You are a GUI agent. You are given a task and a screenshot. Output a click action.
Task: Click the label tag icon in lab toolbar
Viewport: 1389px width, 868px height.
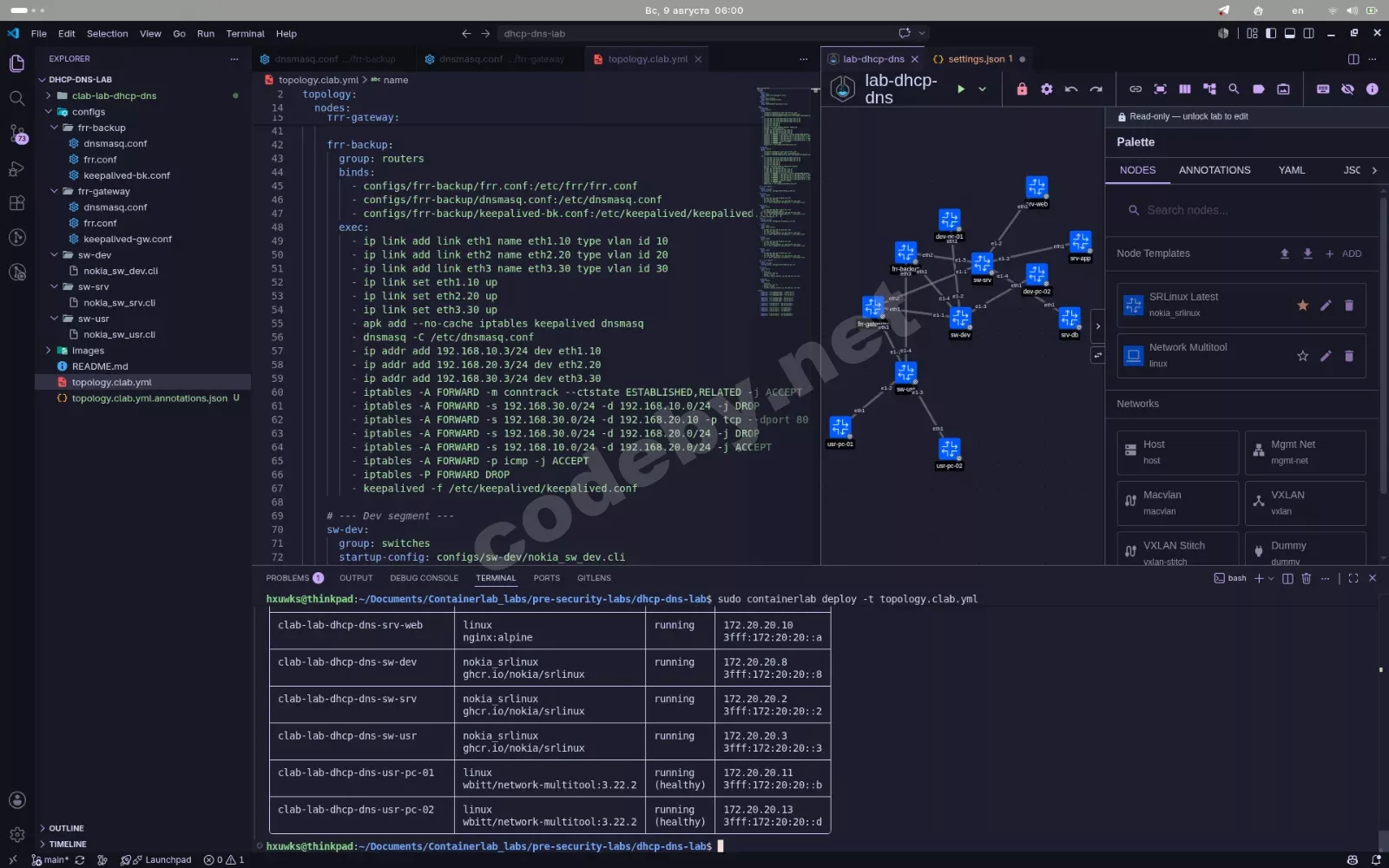[1259, 89]
